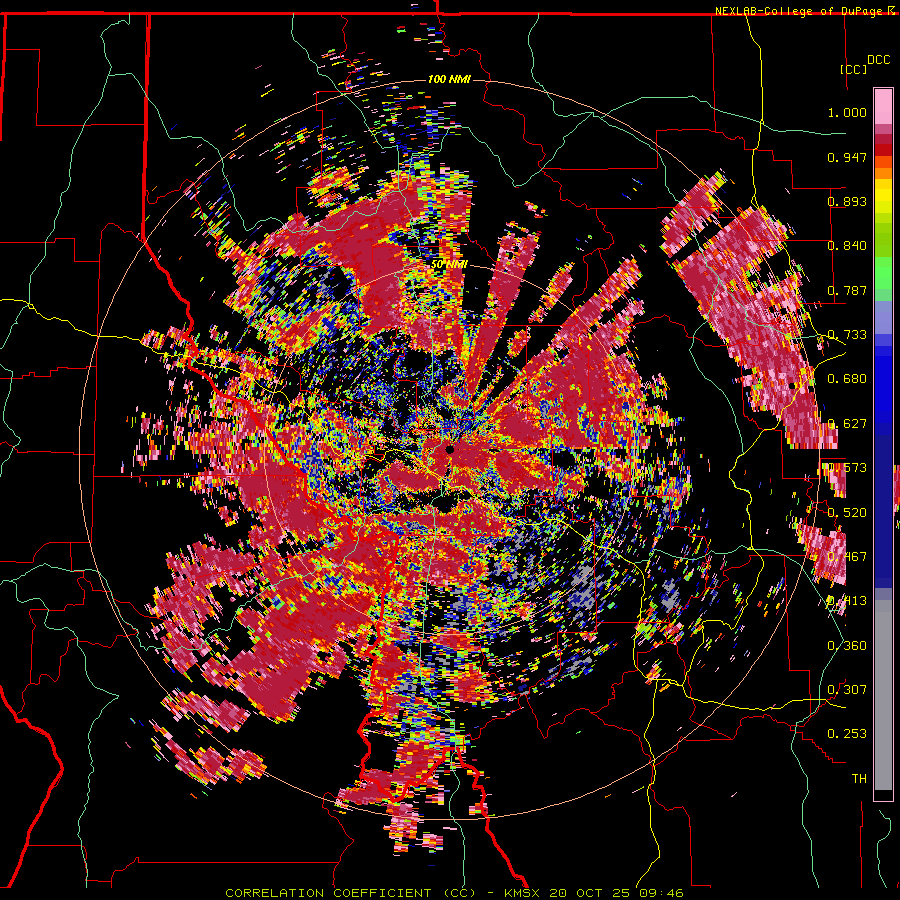Select the 0.627 scale value

(x=847, y=424)
